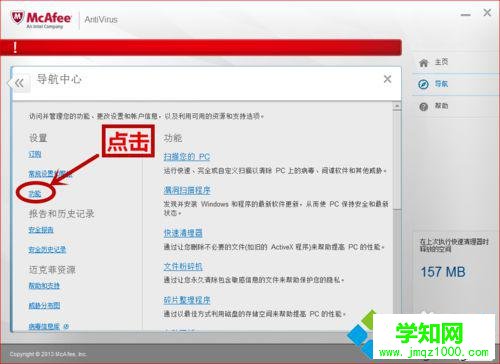Screen dimensions: 500x364
Task: Open the 常规设置和警报 link
Action: [x=50, y=174]
